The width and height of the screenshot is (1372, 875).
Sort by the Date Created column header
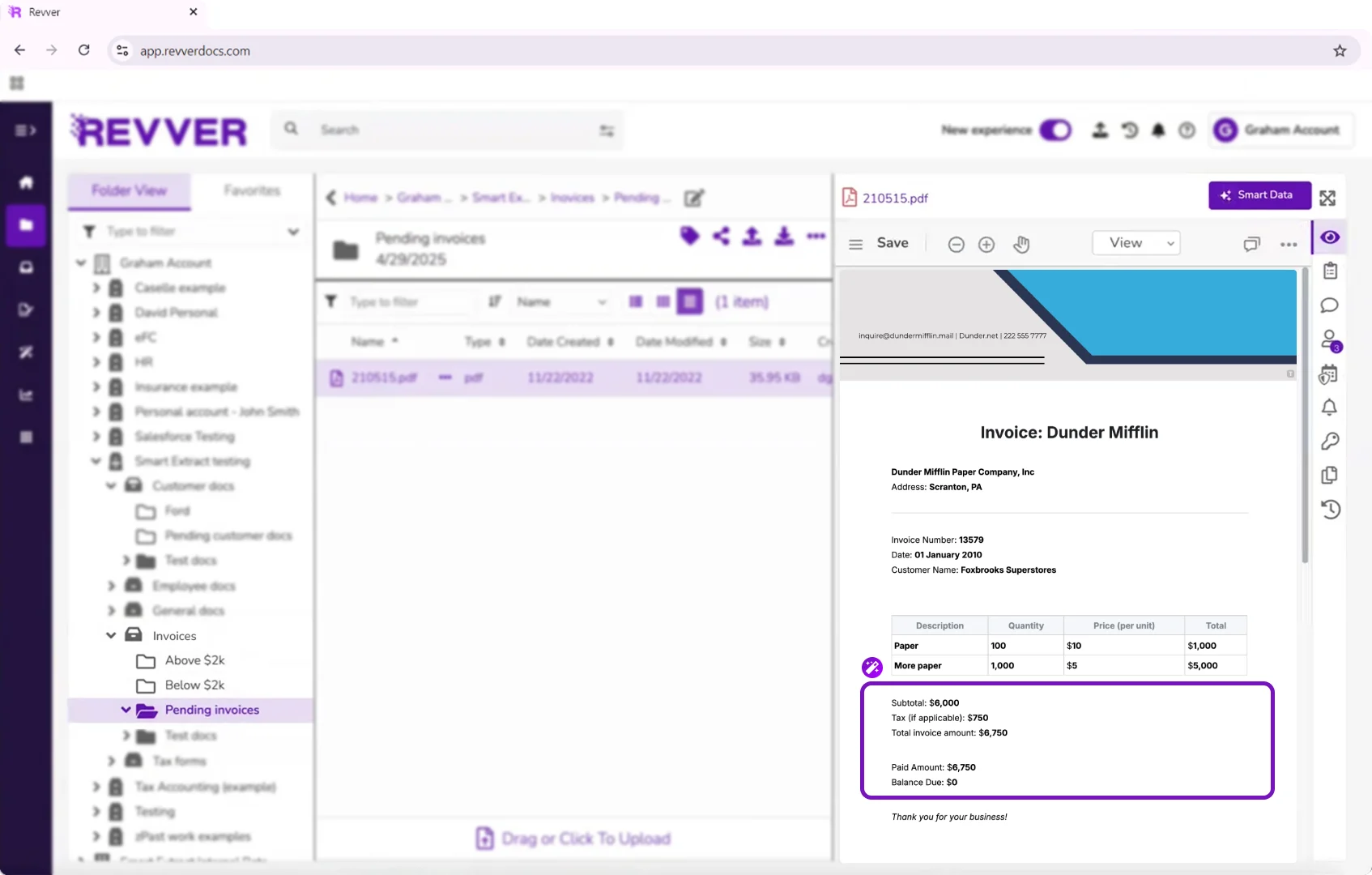(x=570, y=342)
